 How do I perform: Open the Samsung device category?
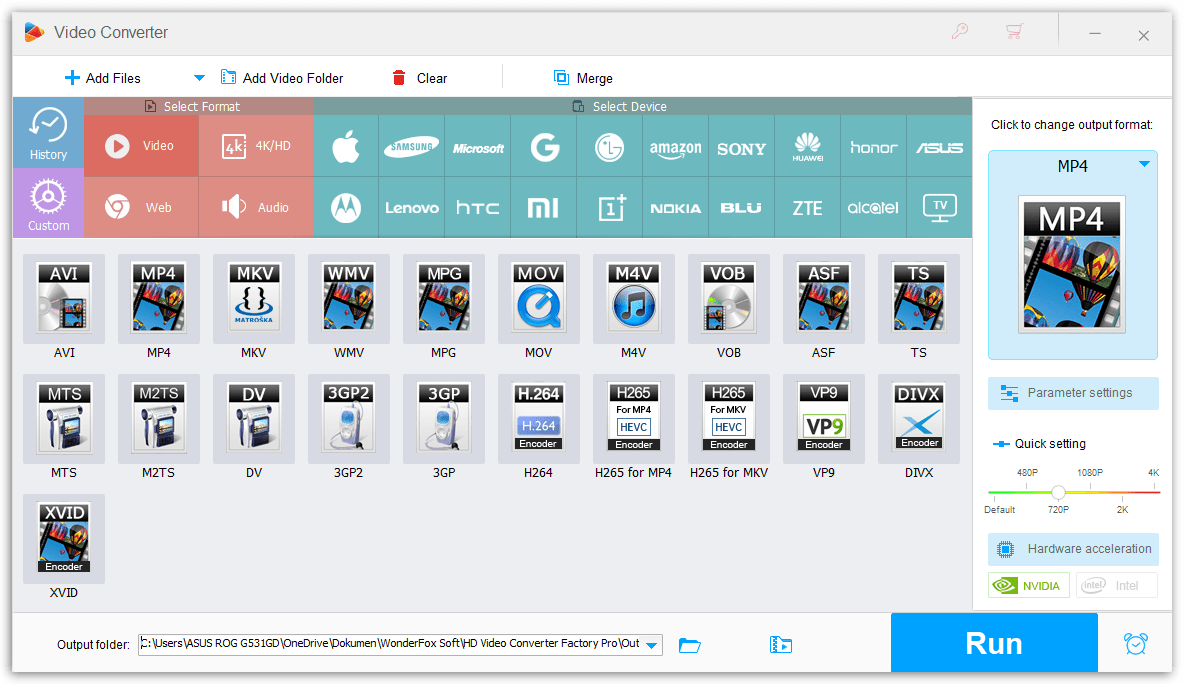point(412,146)
